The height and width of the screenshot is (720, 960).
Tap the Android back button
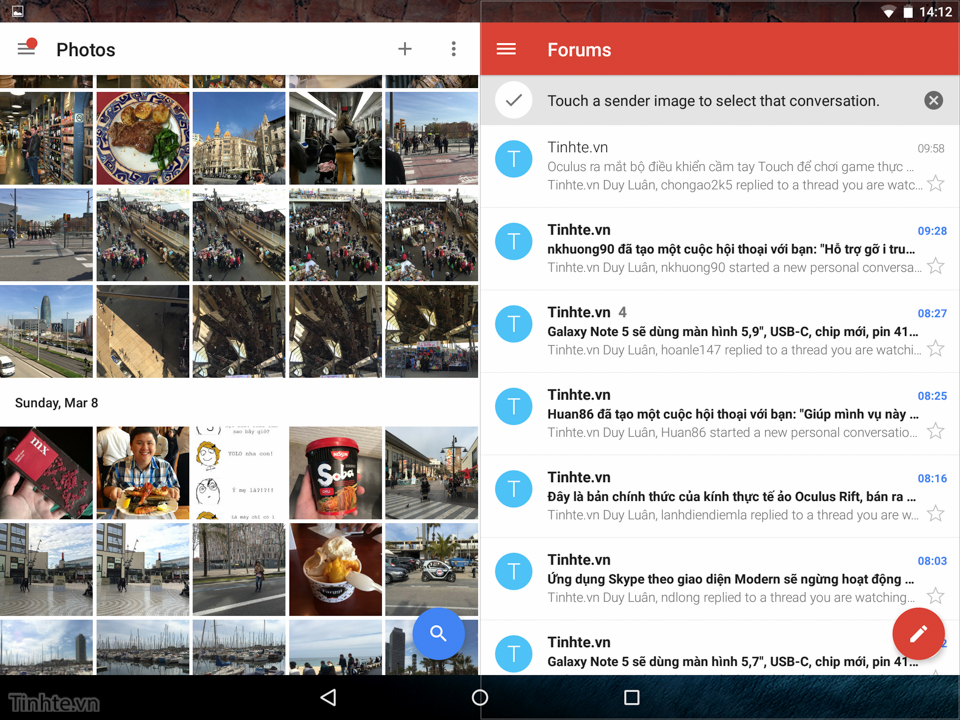coord(329,697)
